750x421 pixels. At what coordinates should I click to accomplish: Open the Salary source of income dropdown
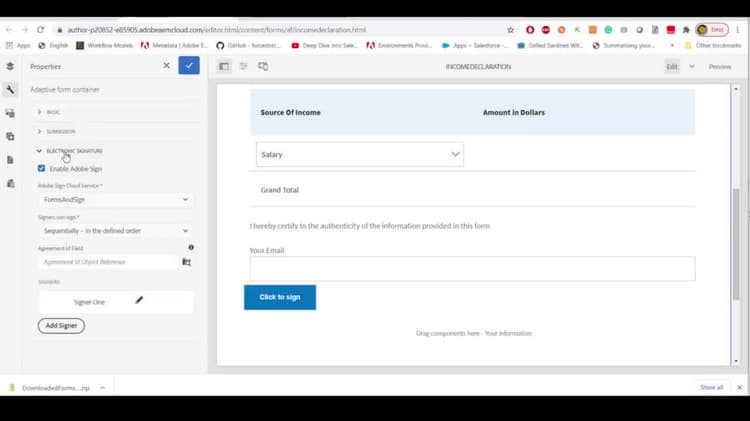360,155
